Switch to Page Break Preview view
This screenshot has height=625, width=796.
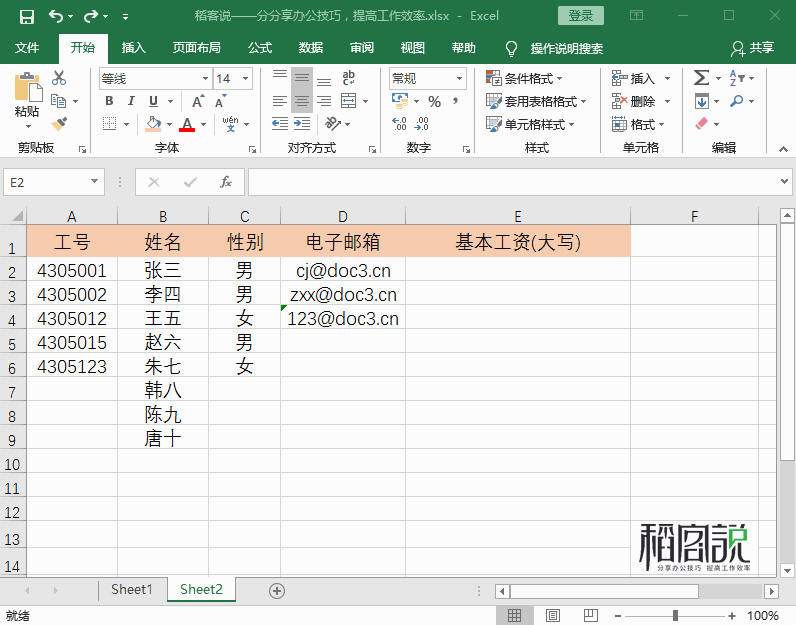[x=590, y=615]
